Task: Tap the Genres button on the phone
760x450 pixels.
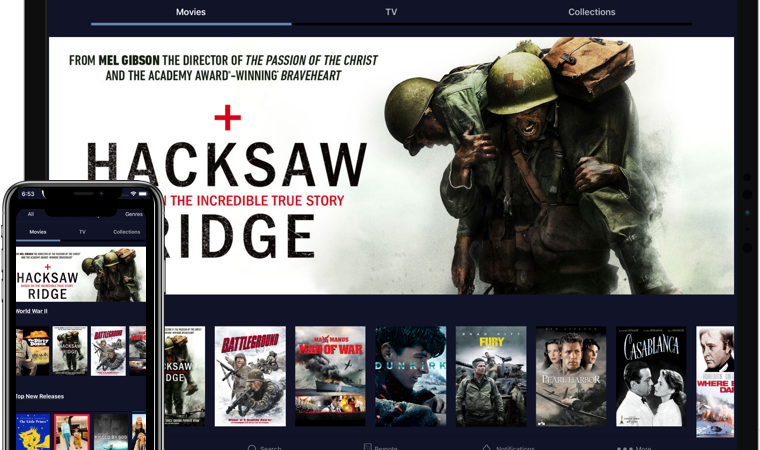Action: [x=134, y=214]
